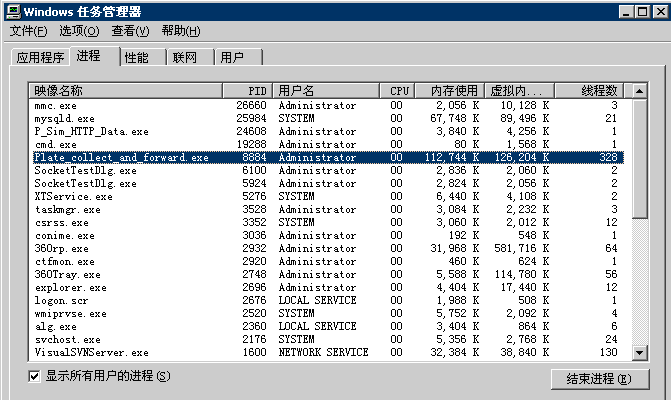Click the Task Manager title bar icon
This screenshot has height=400, width=671.
pos(13,11)
